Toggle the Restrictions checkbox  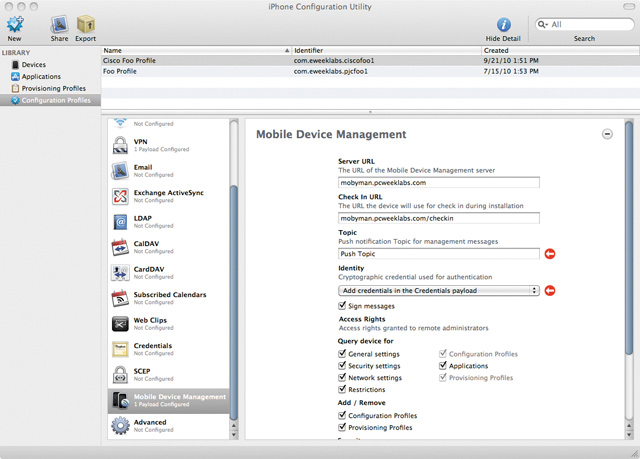point(342,389)
